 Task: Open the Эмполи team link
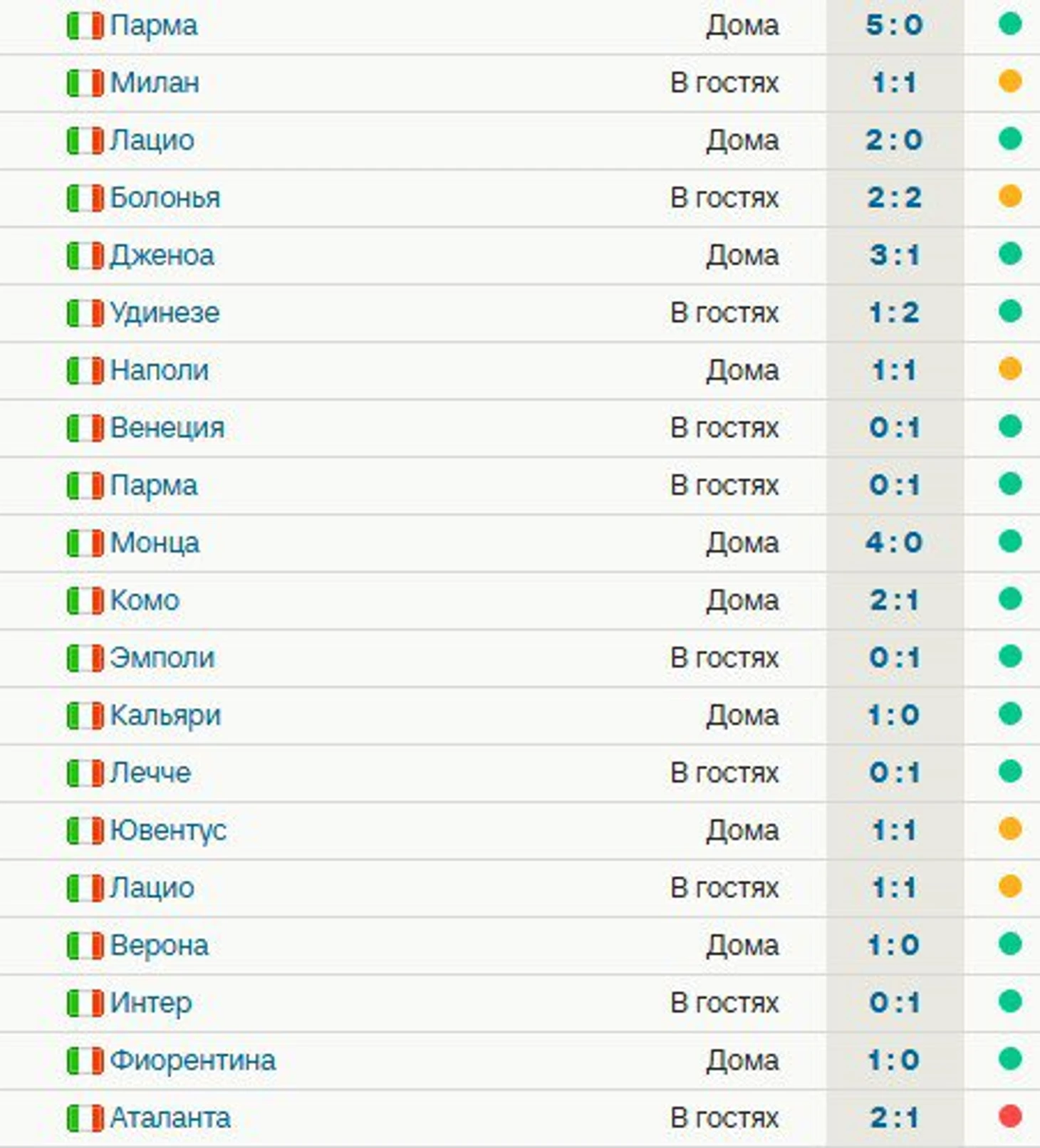[x=162, y=658]
